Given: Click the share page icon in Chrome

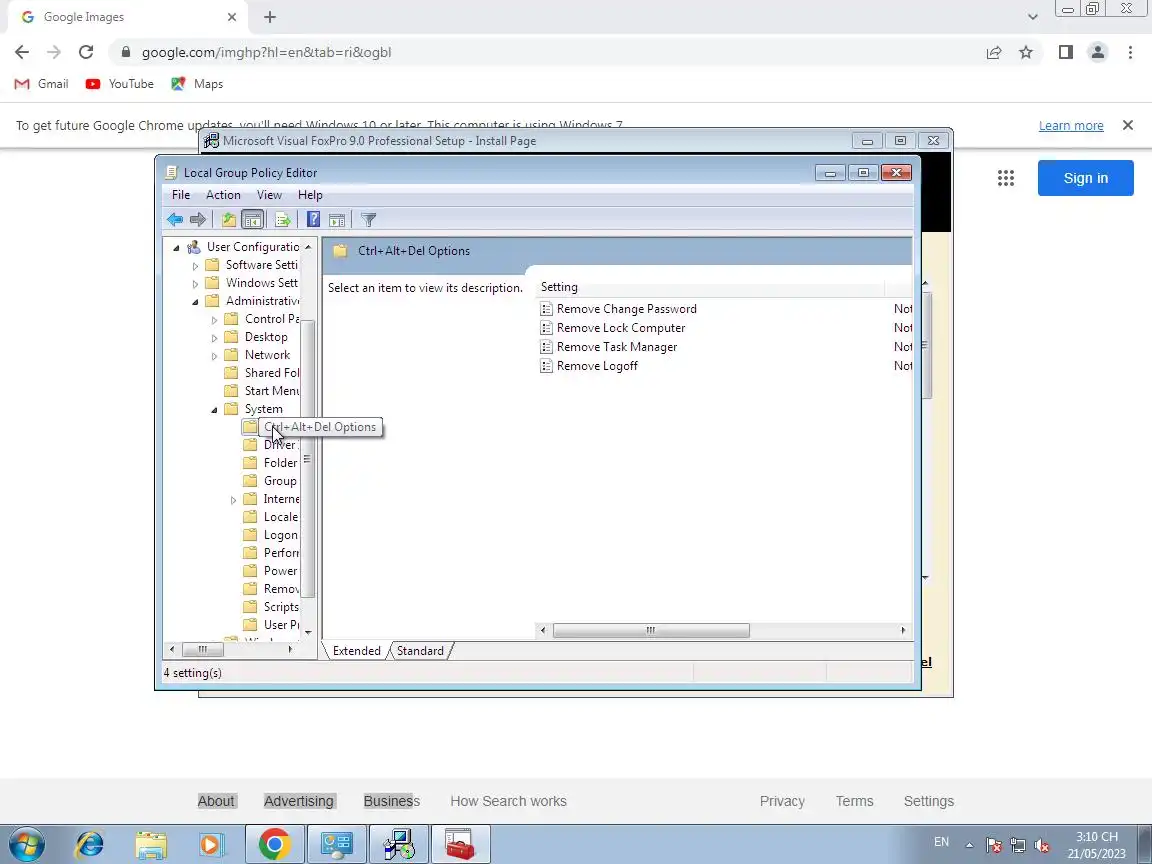Looking at the screenshot, I should pyautogui.click(x=994, y=52).
